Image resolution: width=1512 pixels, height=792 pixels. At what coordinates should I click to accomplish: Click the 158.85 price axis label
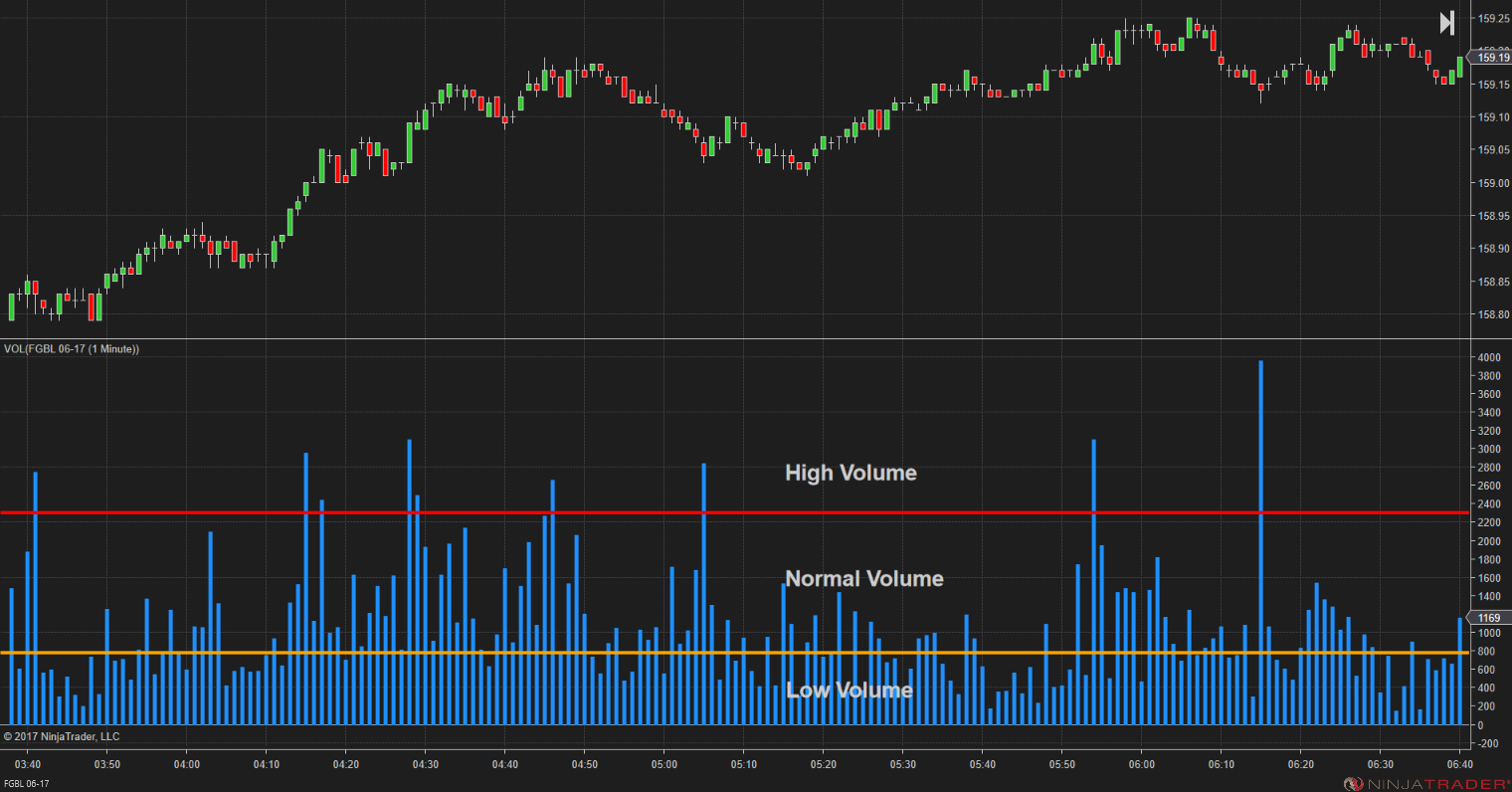click(1493, 282)
